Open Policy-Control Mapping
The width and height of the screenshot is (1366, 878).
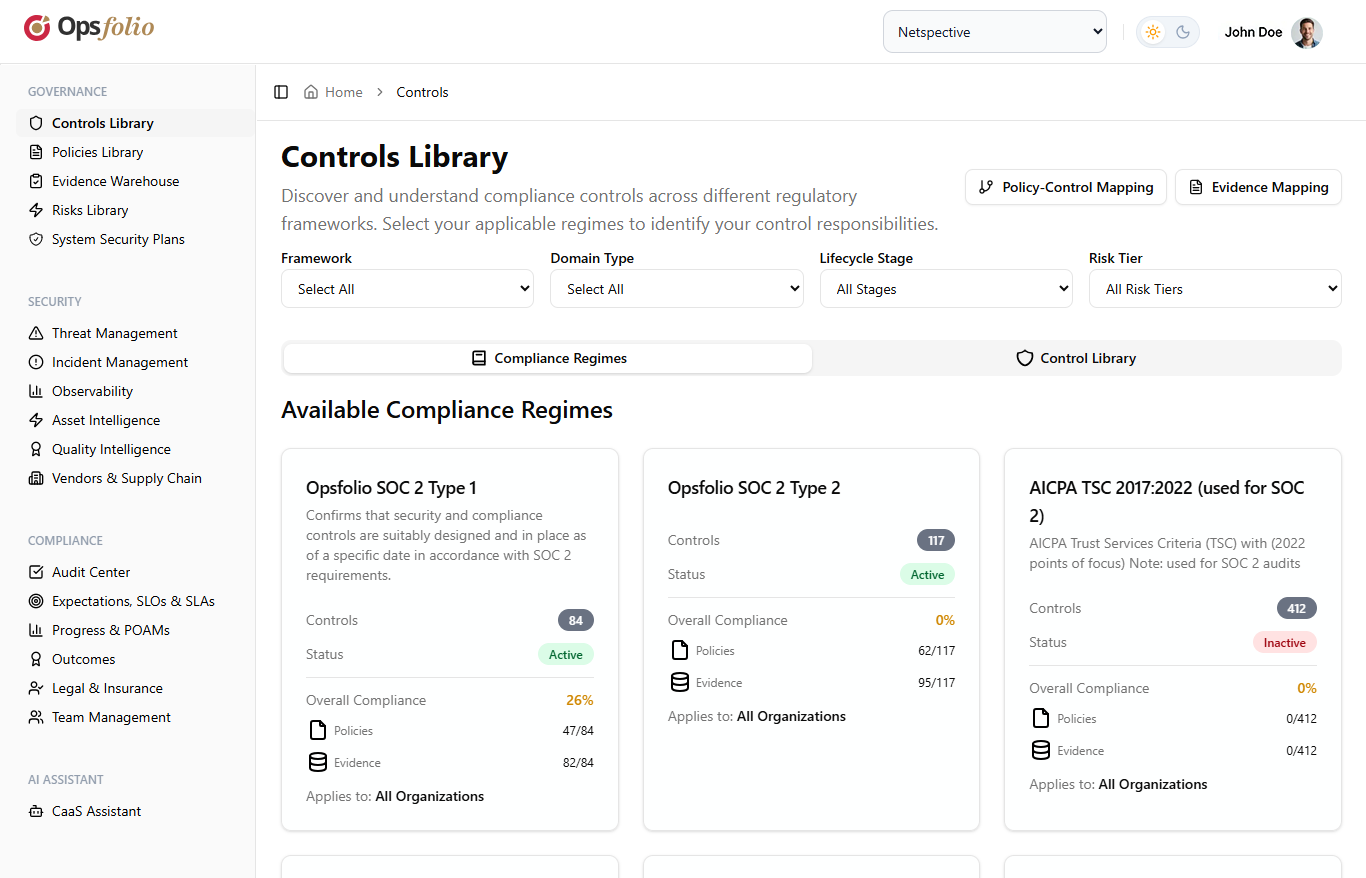point(1065,187)
